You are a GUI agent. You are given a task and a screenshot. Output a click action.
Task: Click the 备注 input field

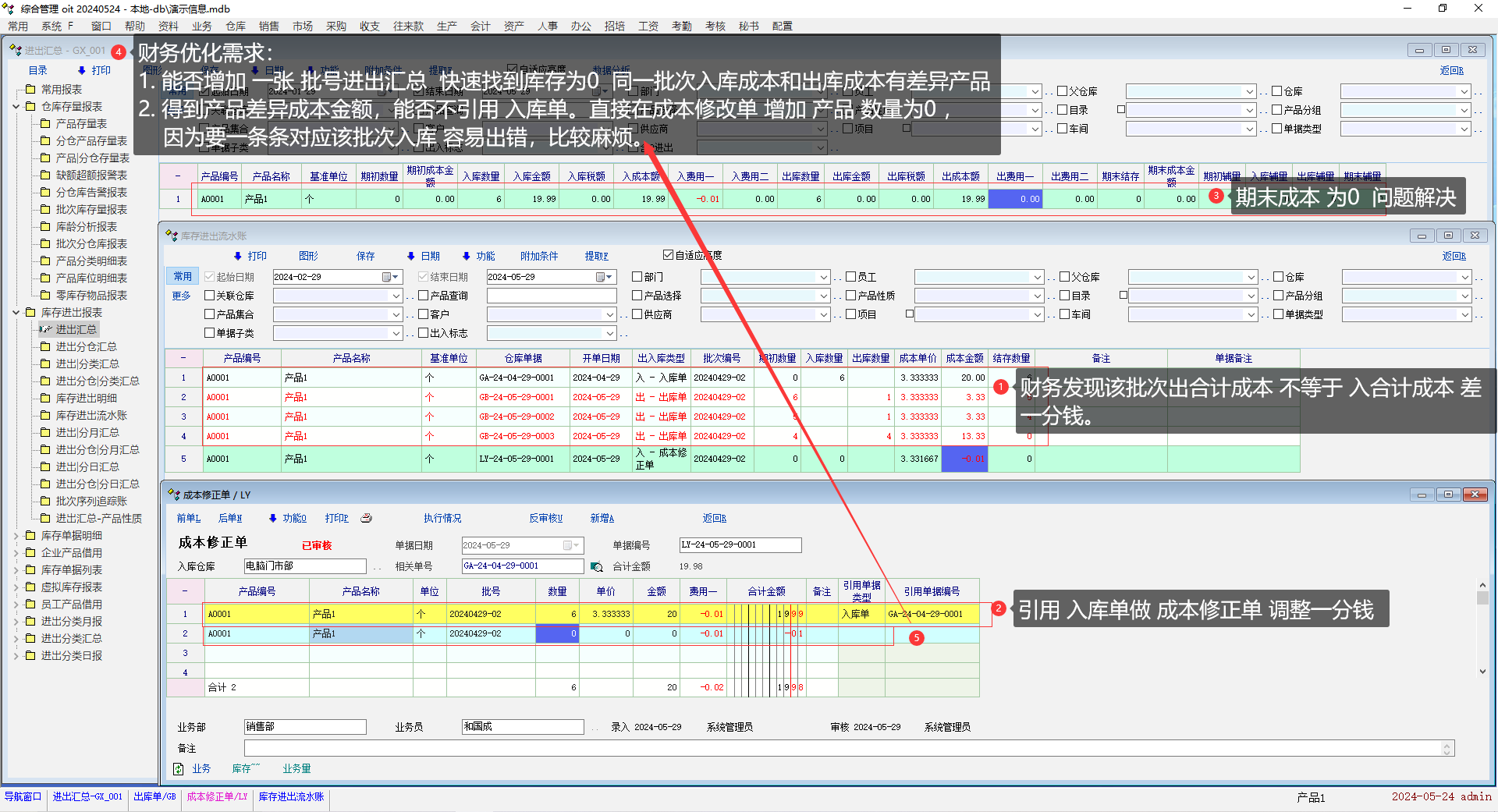click(x=843, y=748)
